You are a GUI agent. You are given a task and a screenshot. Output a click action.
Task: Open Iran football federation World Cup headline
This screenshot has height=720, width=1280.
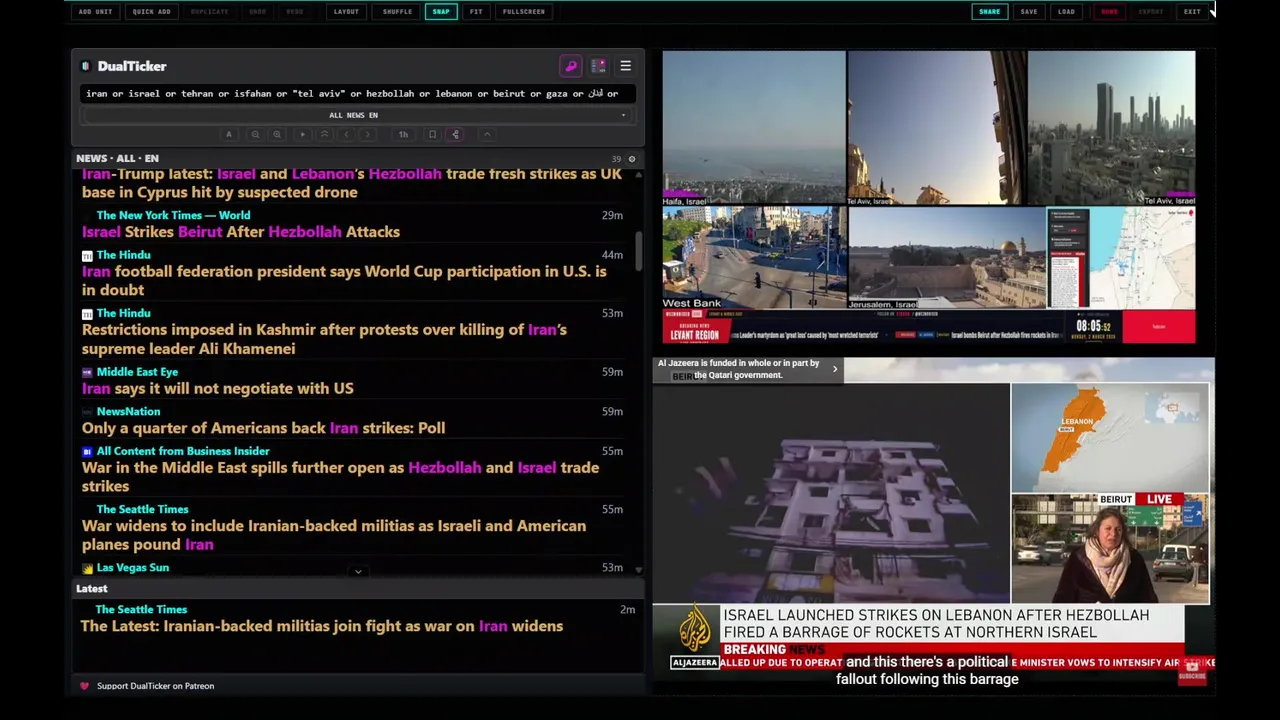click(344, 281)
